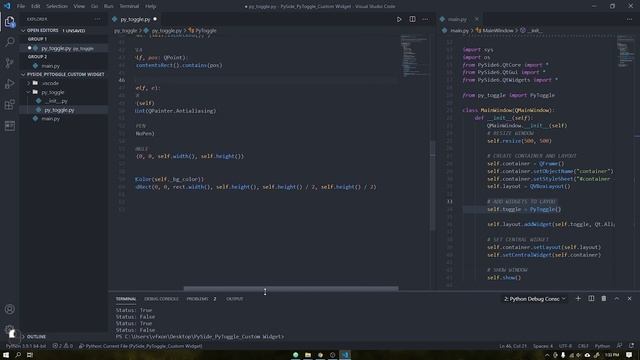Open the View menu
Screen dimensions: 640x360
click(79, 6)
